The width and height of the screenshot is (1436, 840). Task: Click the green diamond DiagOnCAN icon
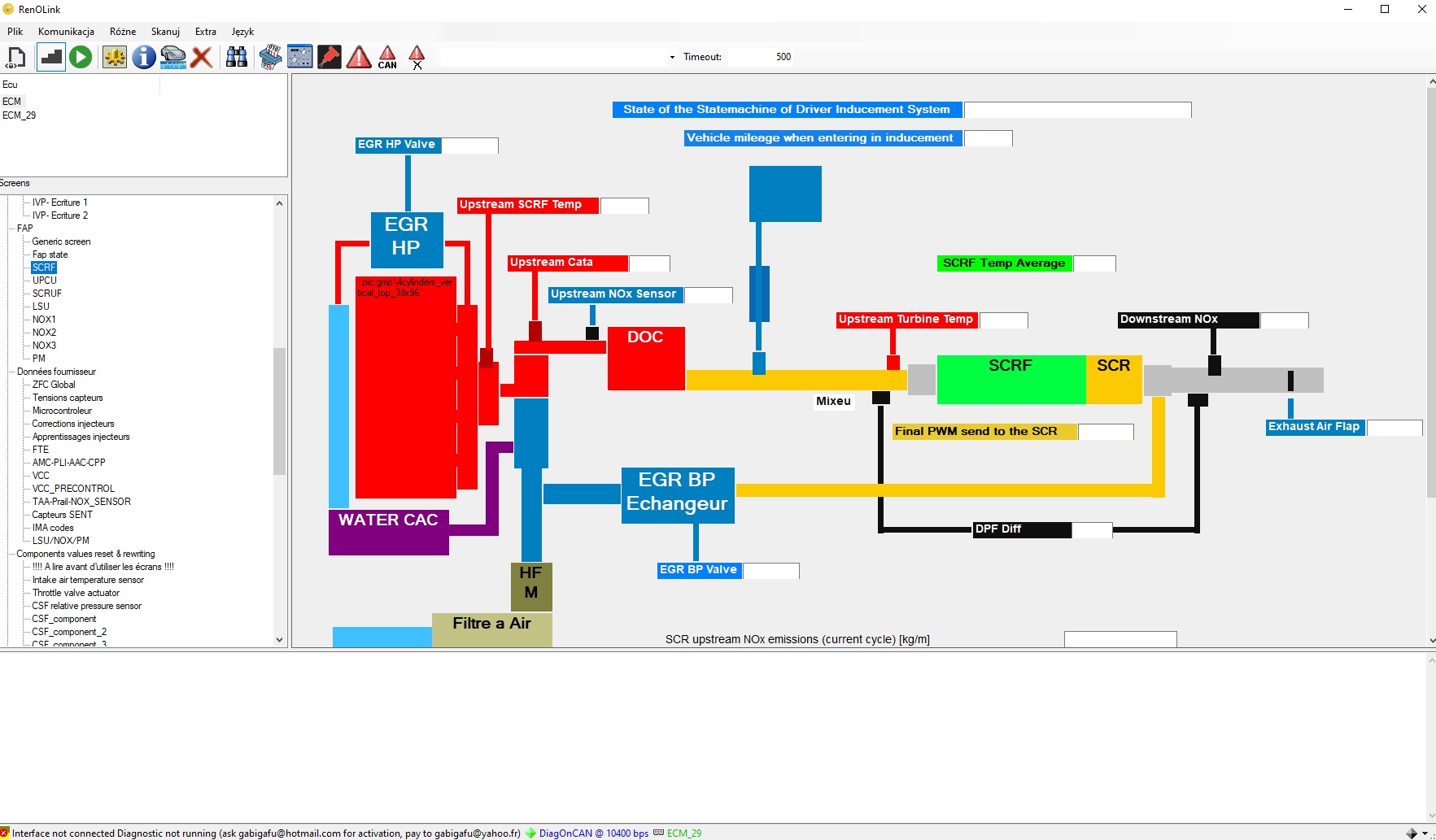pyautogui.click(x=530, y=833)
